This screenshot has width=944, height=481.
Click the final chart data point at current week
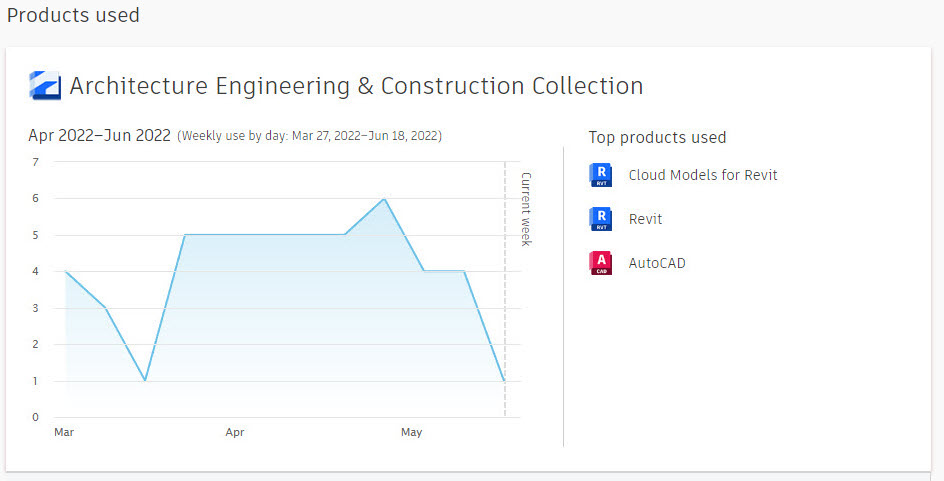[x=504, y=380]
